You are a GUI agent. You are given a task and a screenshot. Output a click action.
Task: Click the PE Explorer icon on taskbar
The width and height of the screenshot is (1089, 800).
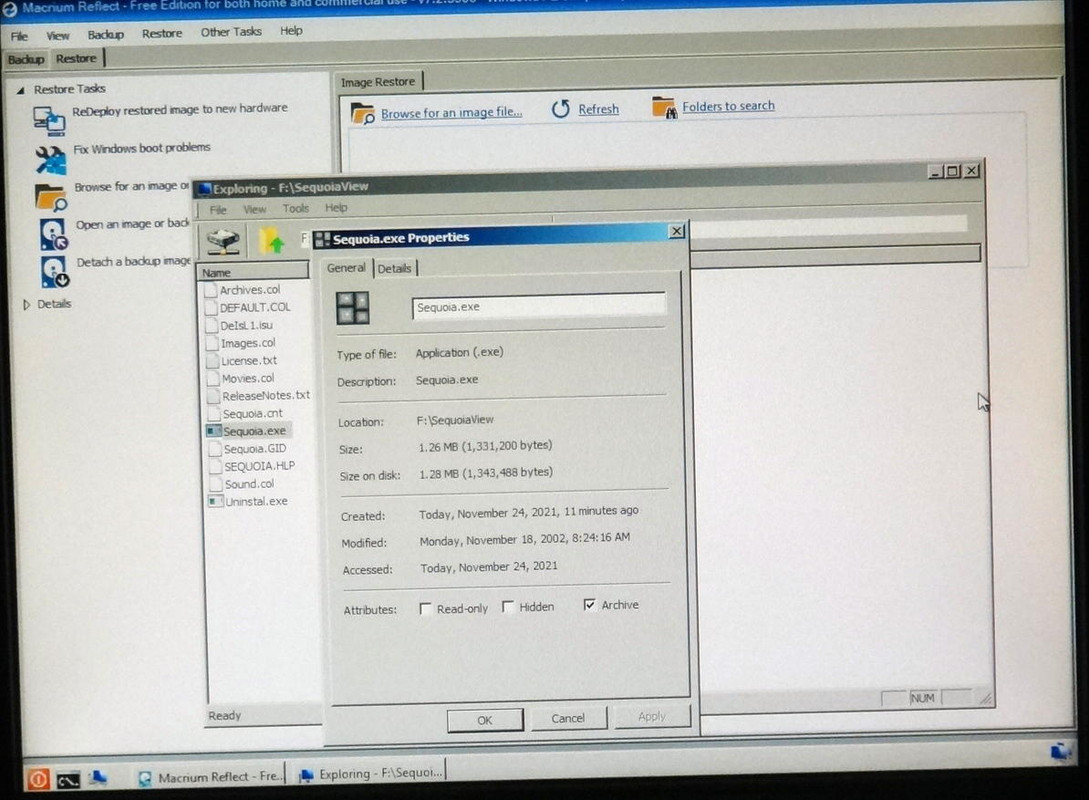click(98, 778)
